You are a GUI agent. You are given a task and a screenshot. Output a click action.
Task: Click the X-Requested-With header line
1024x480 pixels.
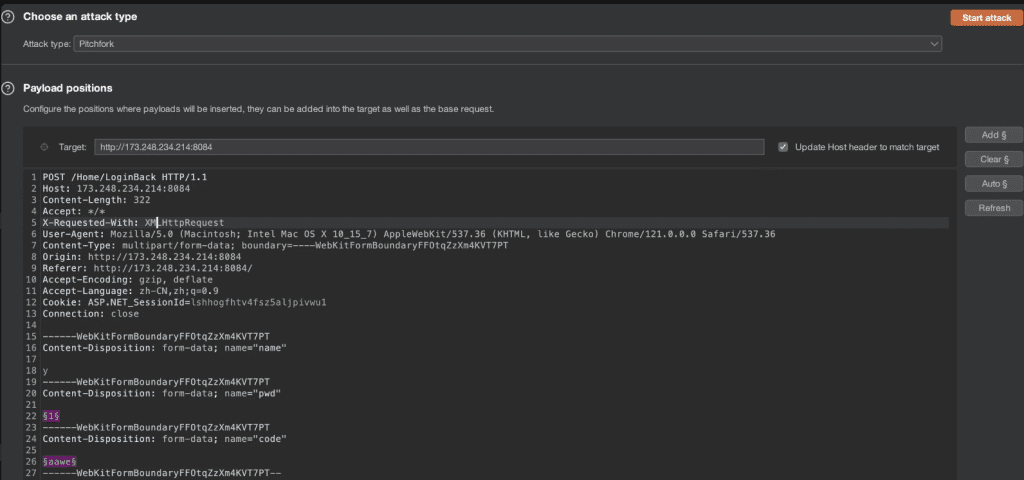point(133,223)
